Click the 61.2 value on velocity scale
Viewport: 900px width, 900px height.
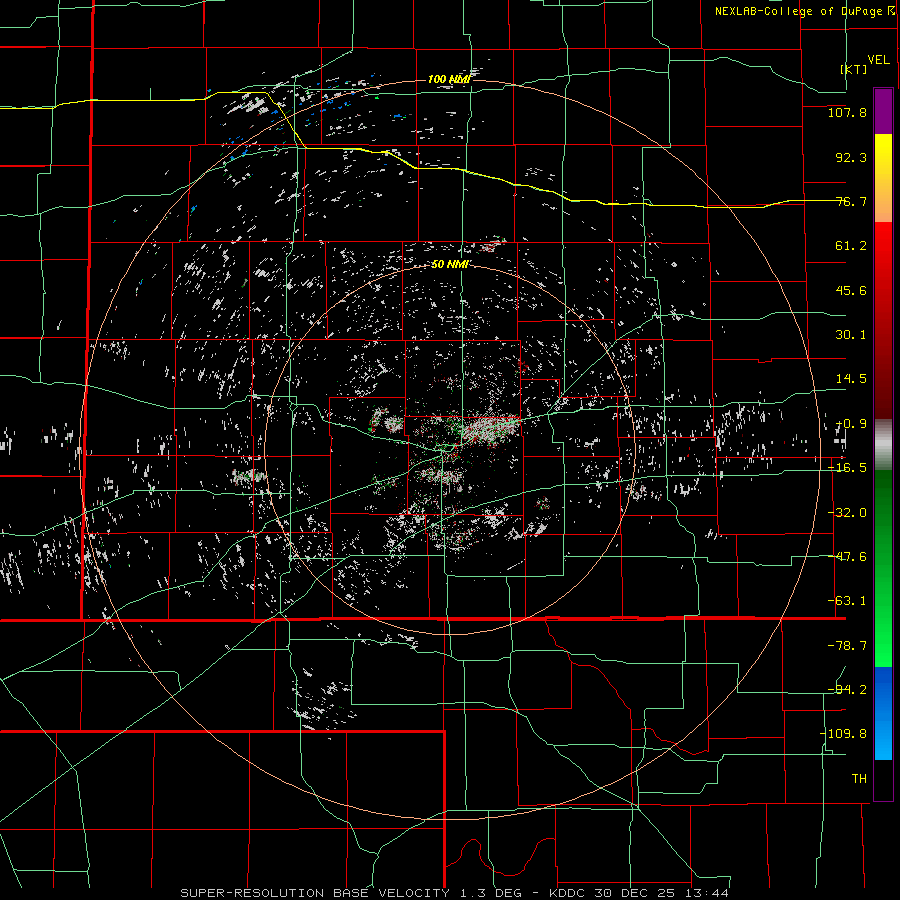pyautogui.click(x=851, y=246)
